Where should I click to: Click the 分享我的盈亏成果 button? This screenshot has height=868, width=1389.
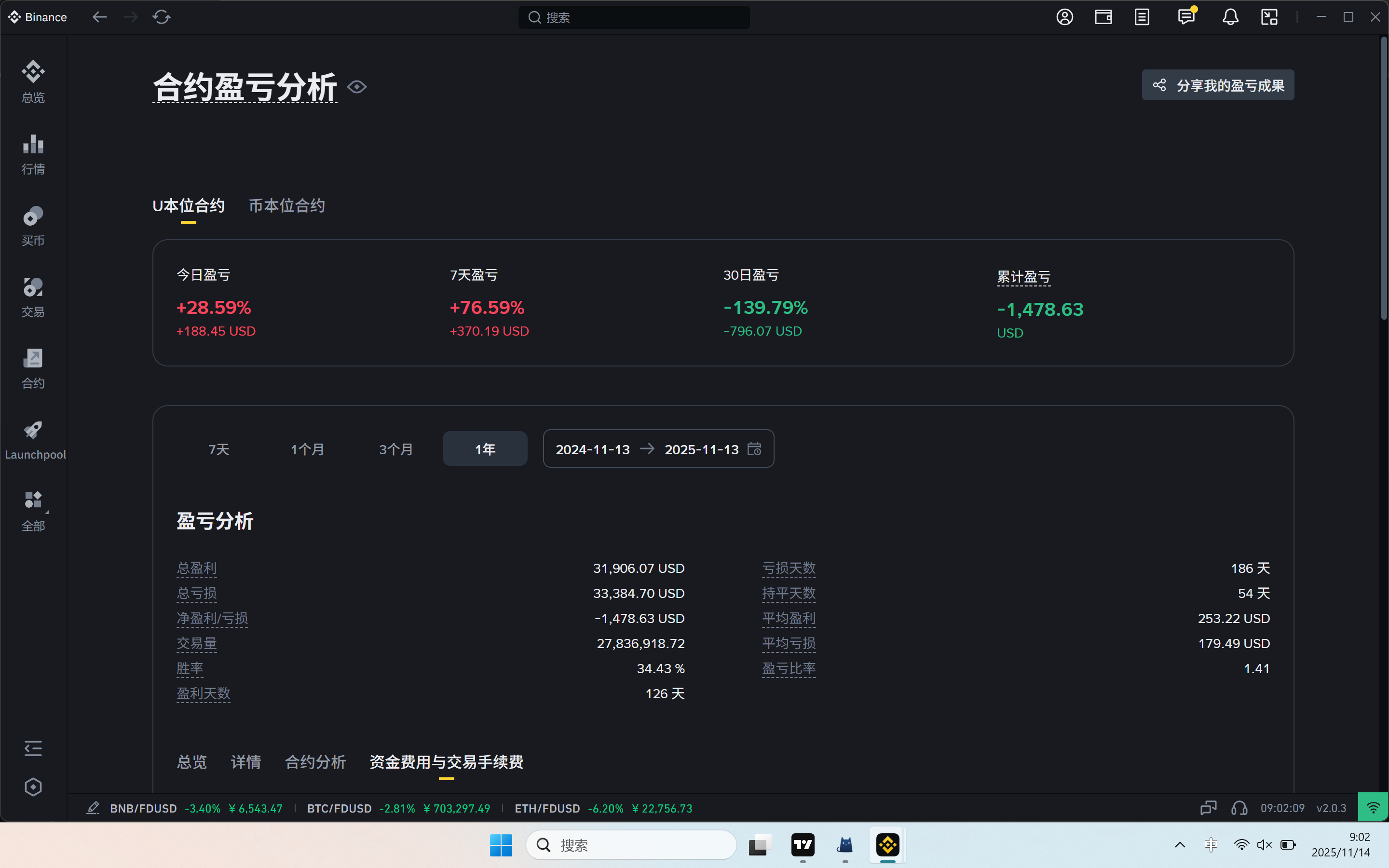[1217, 85]
